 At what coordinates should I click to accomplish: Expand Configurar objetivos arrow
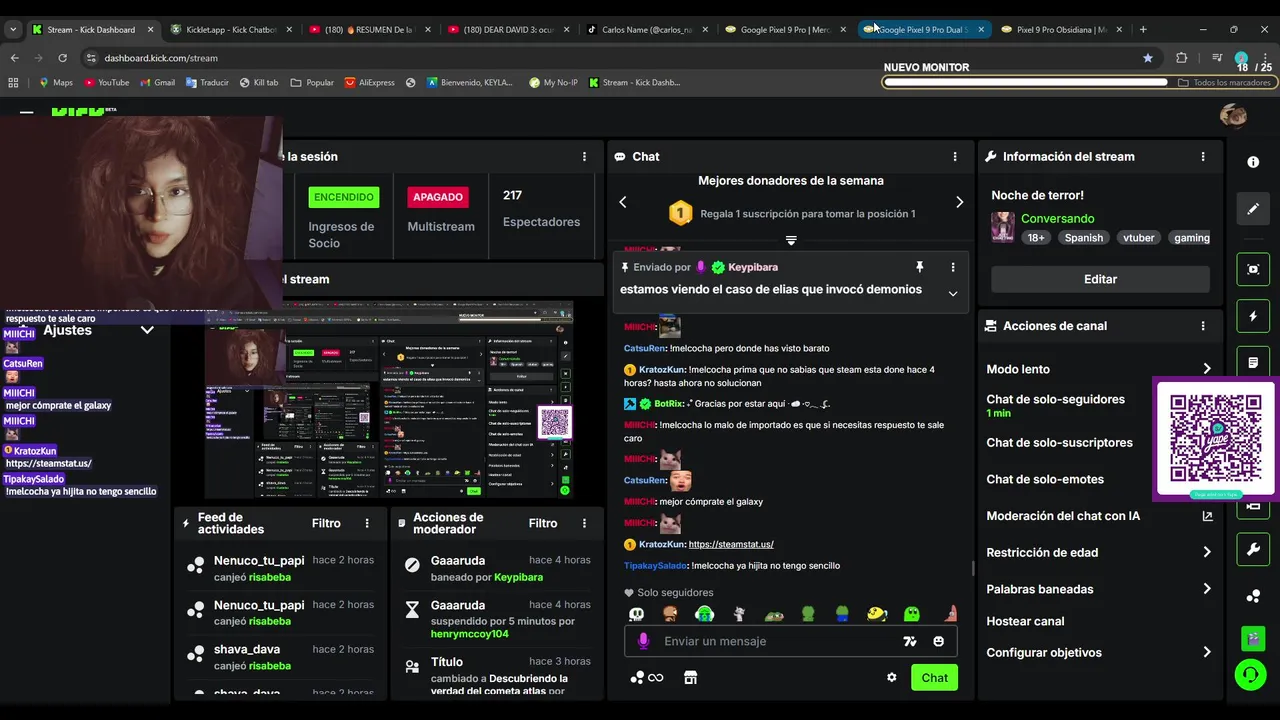(1207, 652)
